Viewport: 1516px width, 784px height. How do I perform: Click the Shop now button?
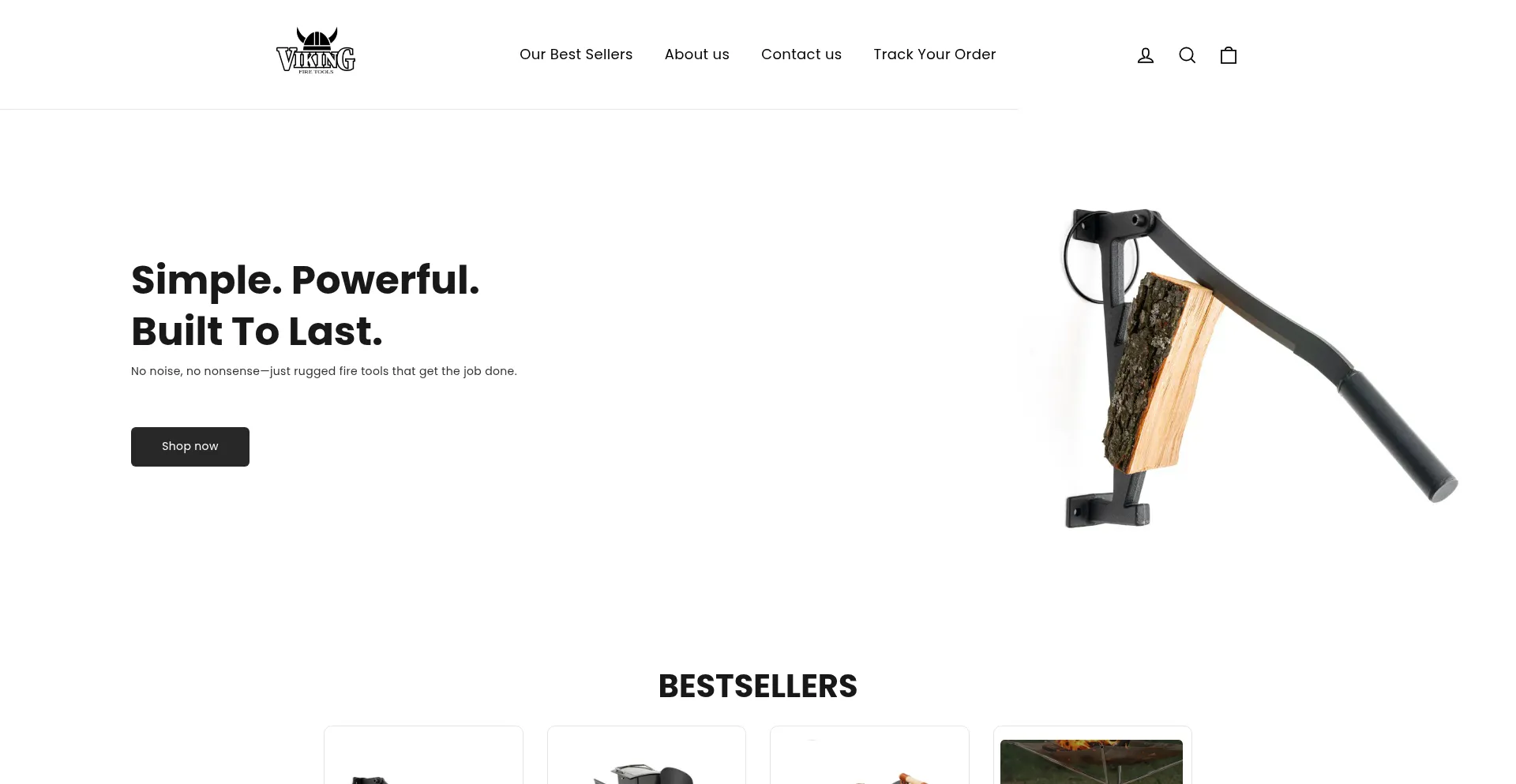coord(190,447)
